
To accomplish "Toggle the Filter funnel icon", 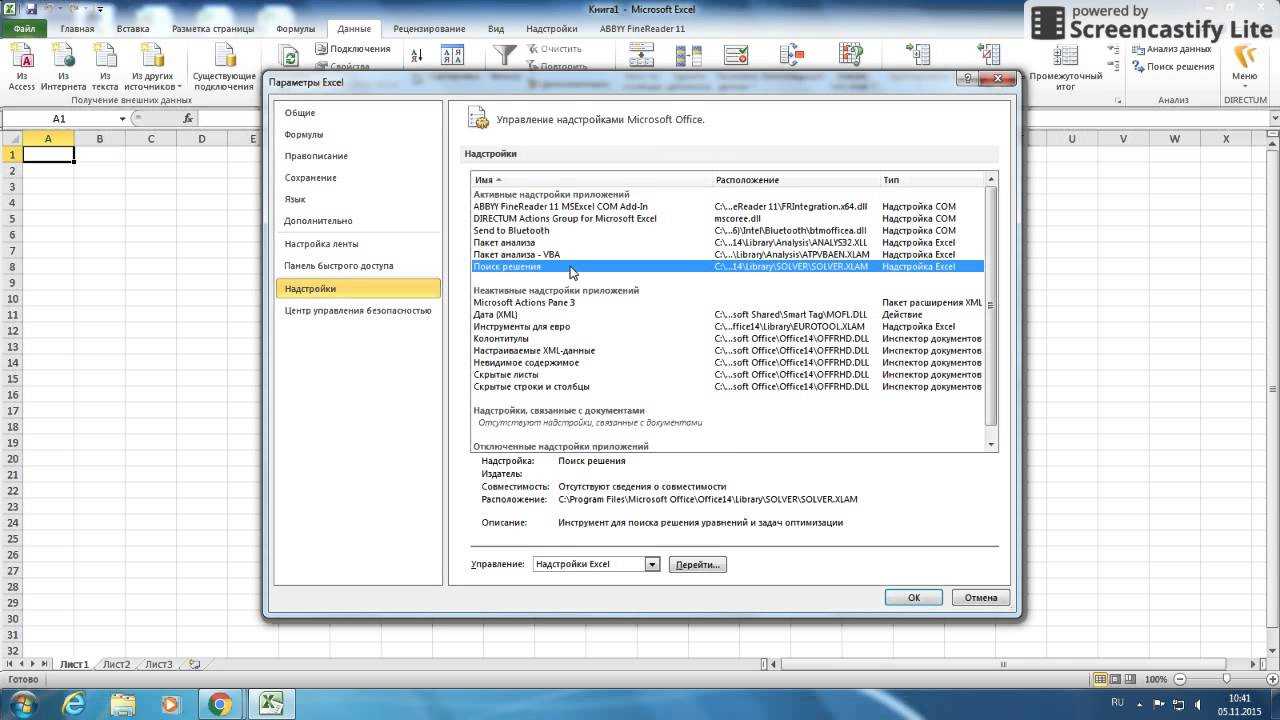I will pyautogui.click(x=506, y=56).
